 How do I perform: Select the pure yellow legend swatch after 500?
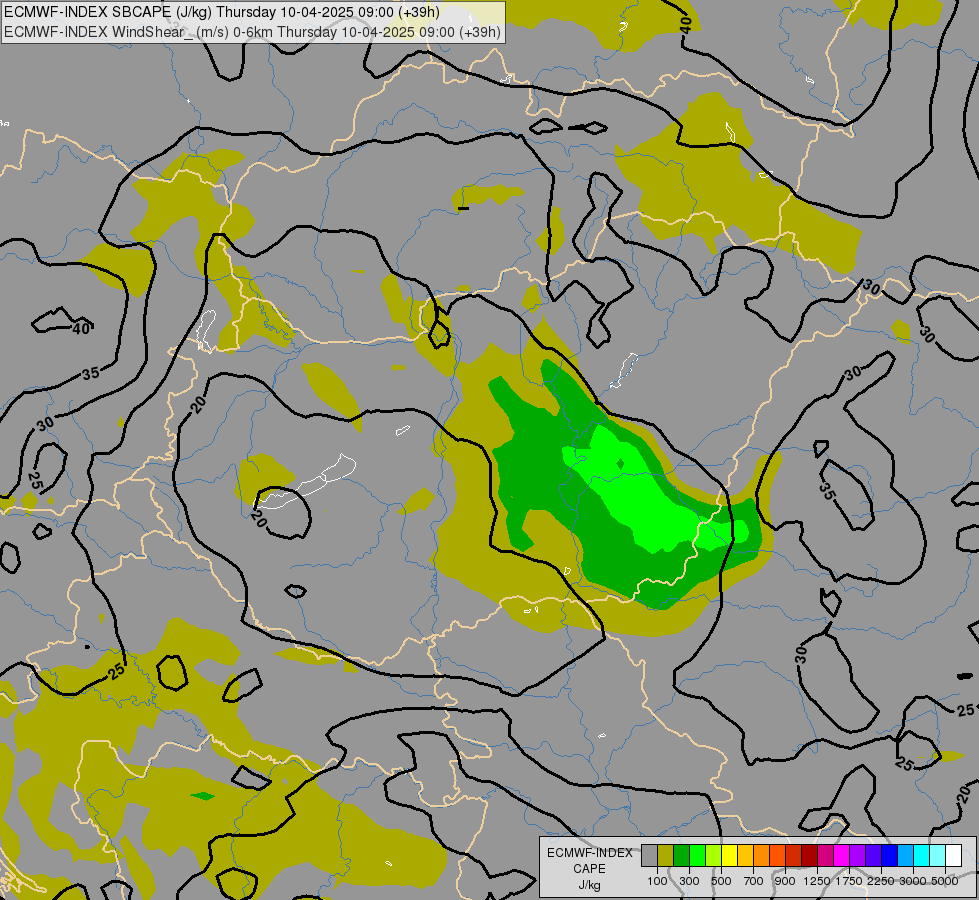point(729,856)
